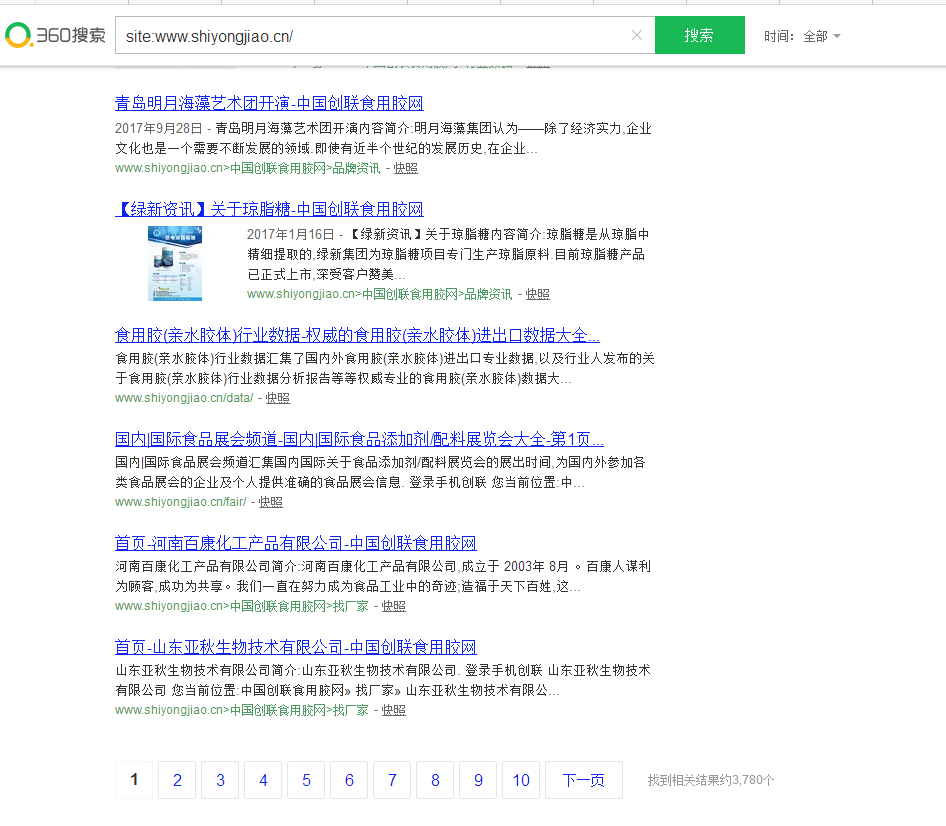Click the green 搜索 button

coord(700,35)
